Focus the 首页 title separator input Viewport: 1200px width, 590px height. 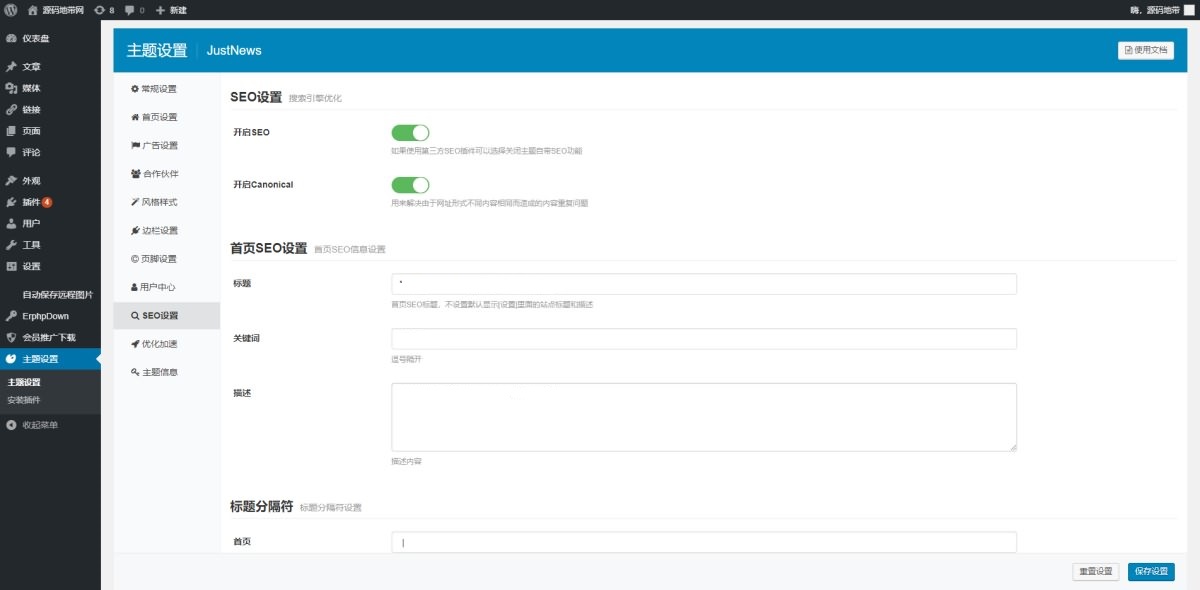[x=704, y=542]
